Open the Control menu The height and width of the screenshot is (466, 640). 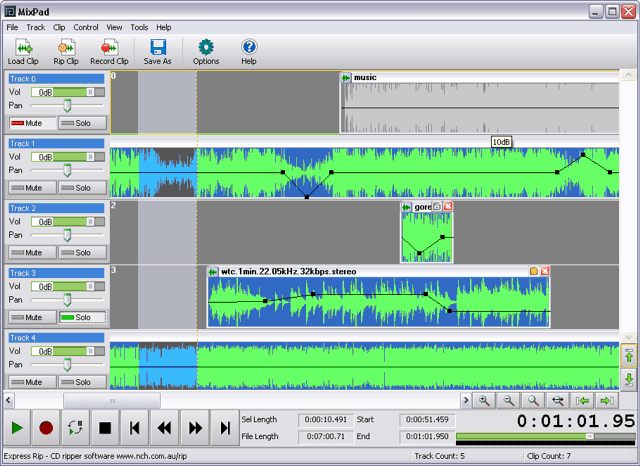pos(86,27)
